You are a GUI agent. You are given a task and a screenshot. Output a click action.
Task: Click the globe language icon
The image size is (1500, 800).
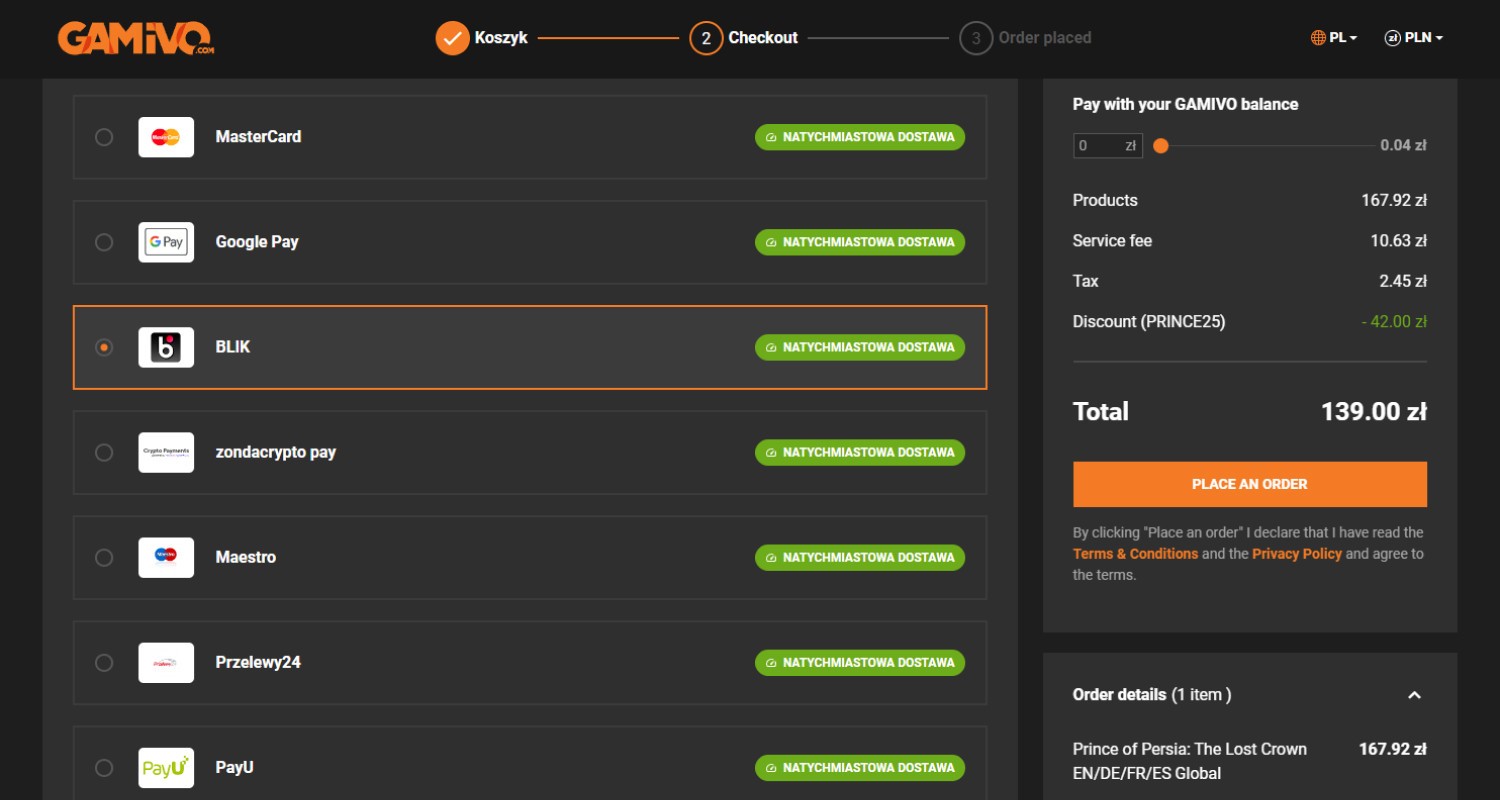[x=1318, y=38]
